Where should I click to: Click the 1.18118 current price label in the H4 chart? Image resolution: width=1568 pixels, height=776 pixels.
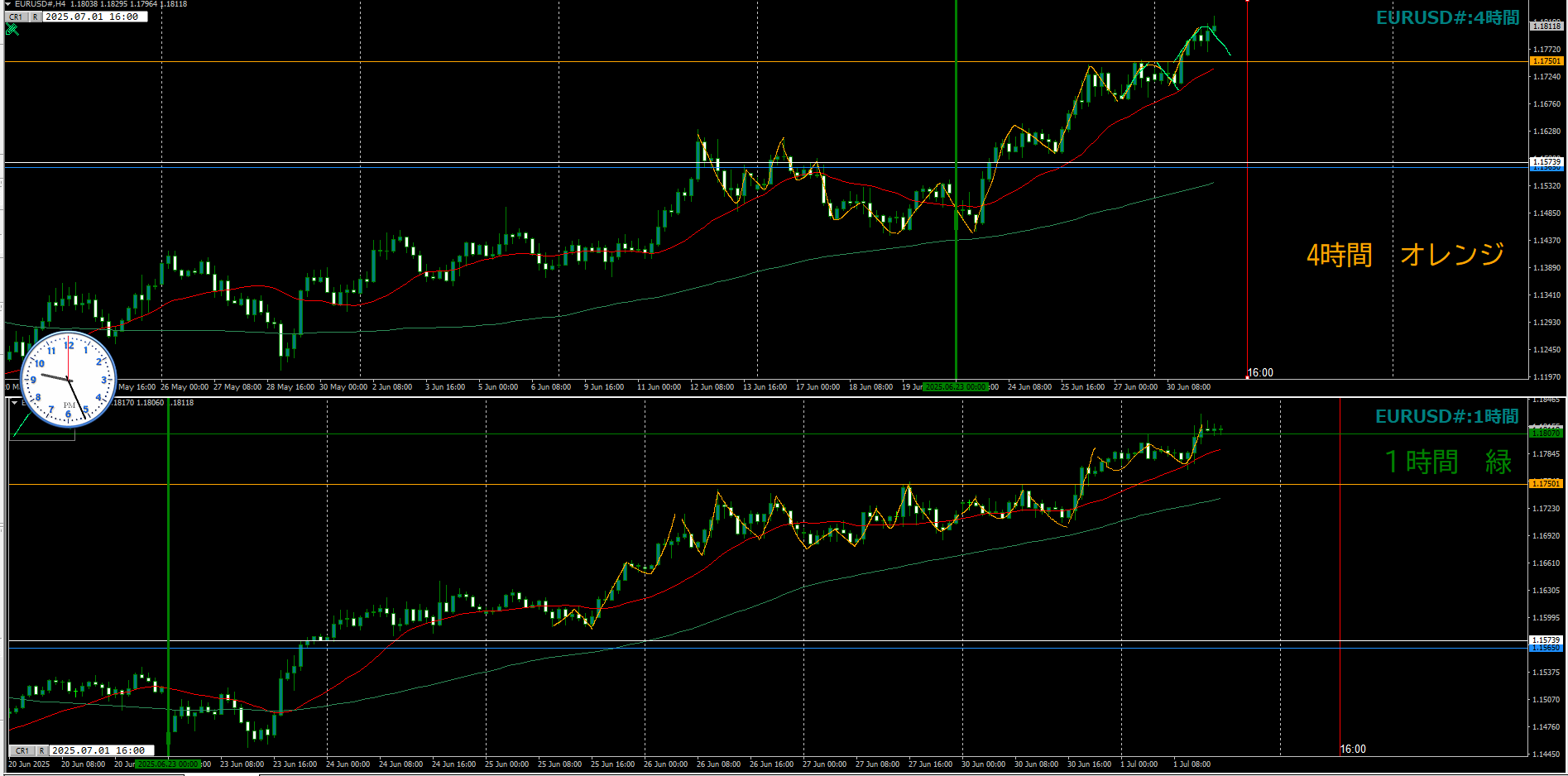pyautogui.click(x=1546, y=26)
